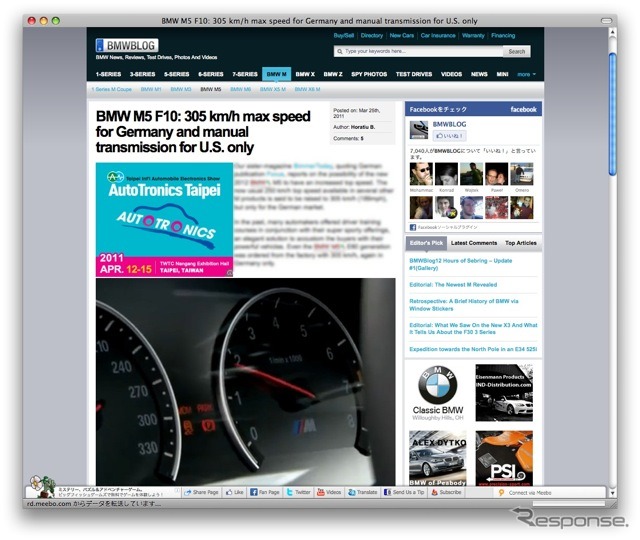
Task: Select BMW X5 M submenu link
Action: 273,89
